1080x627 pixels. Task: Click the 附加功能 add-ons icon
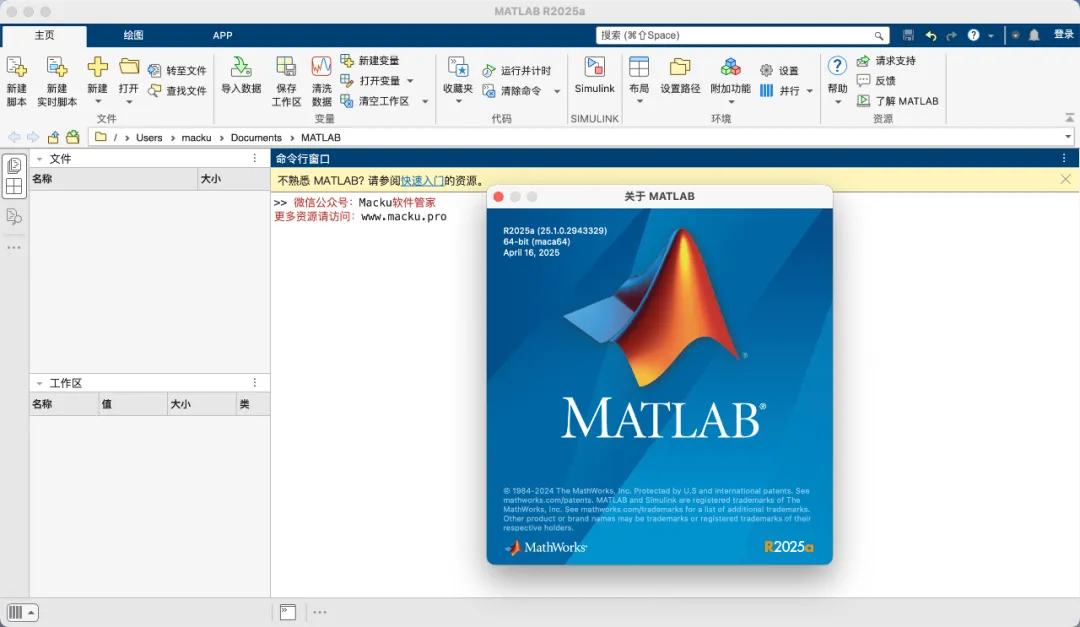pyautogui.click(x=731, y=67)
